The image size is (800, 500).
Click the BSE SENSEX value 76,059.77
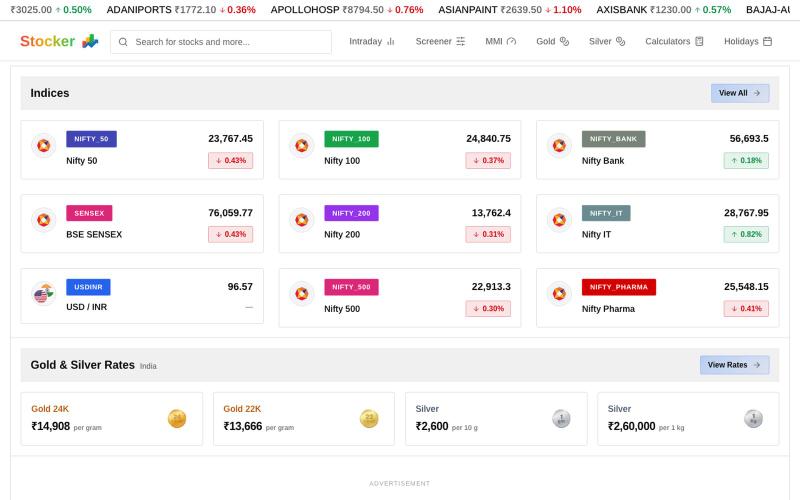tap(230, 213)
